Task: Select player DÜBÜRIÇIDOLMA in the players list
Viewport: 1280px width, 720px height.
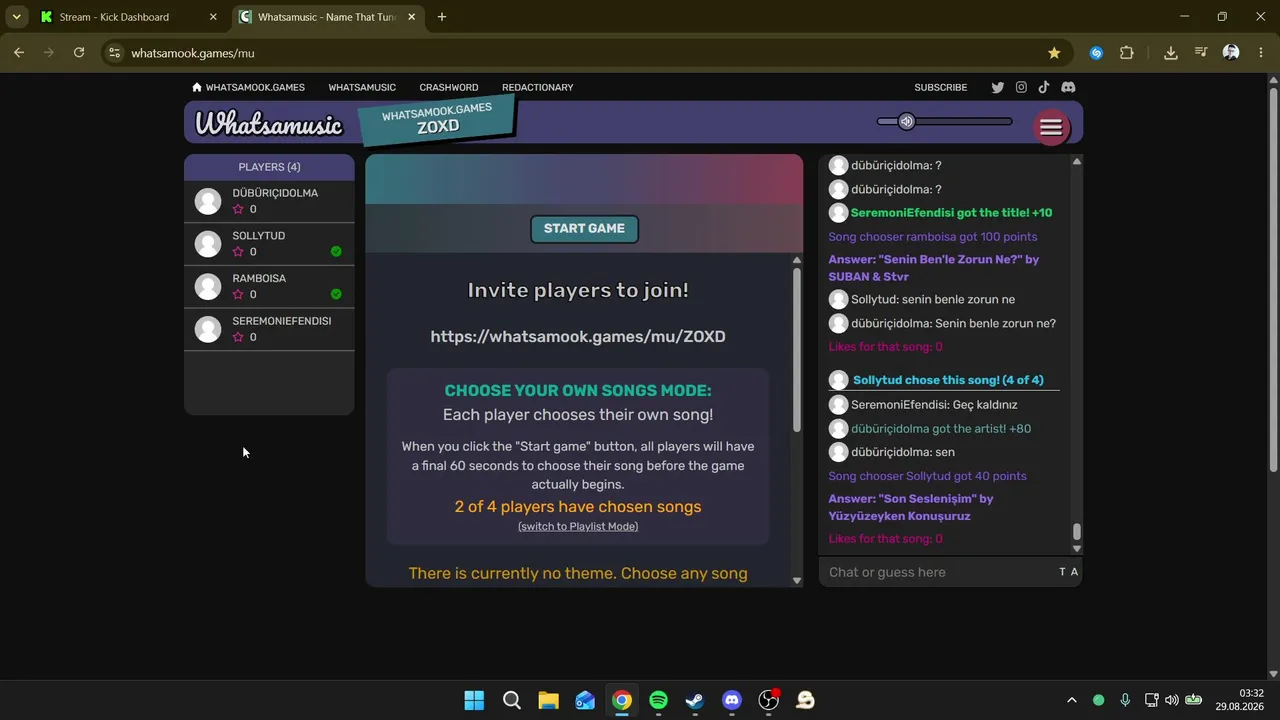Action: 269,201
